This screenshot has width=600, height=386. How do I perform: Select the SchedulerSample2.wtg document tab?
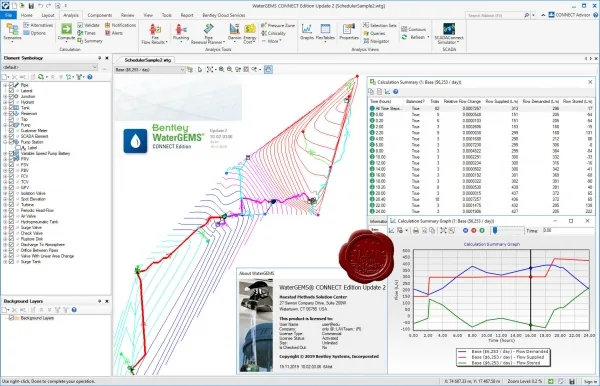[x=148, y=60]
